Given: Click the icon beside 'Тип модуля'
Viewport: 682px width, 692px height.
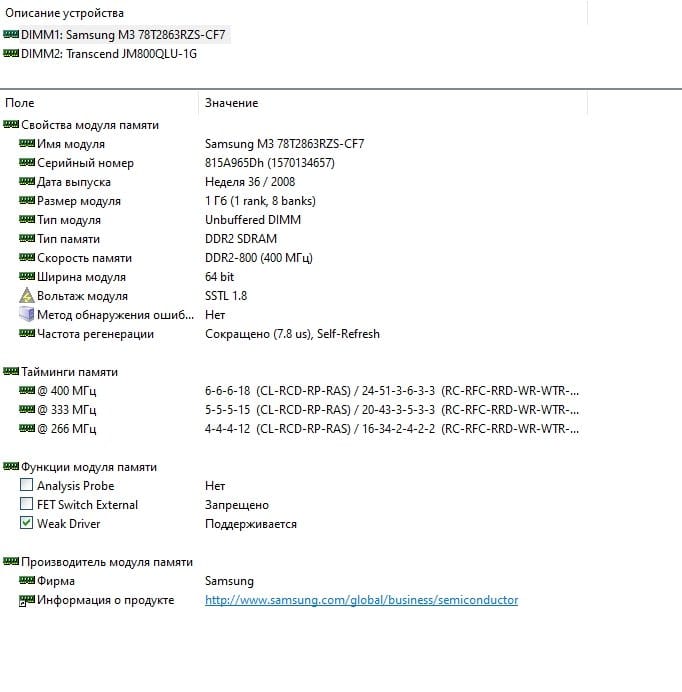Looking at the screenshot, I should point(27,219).
